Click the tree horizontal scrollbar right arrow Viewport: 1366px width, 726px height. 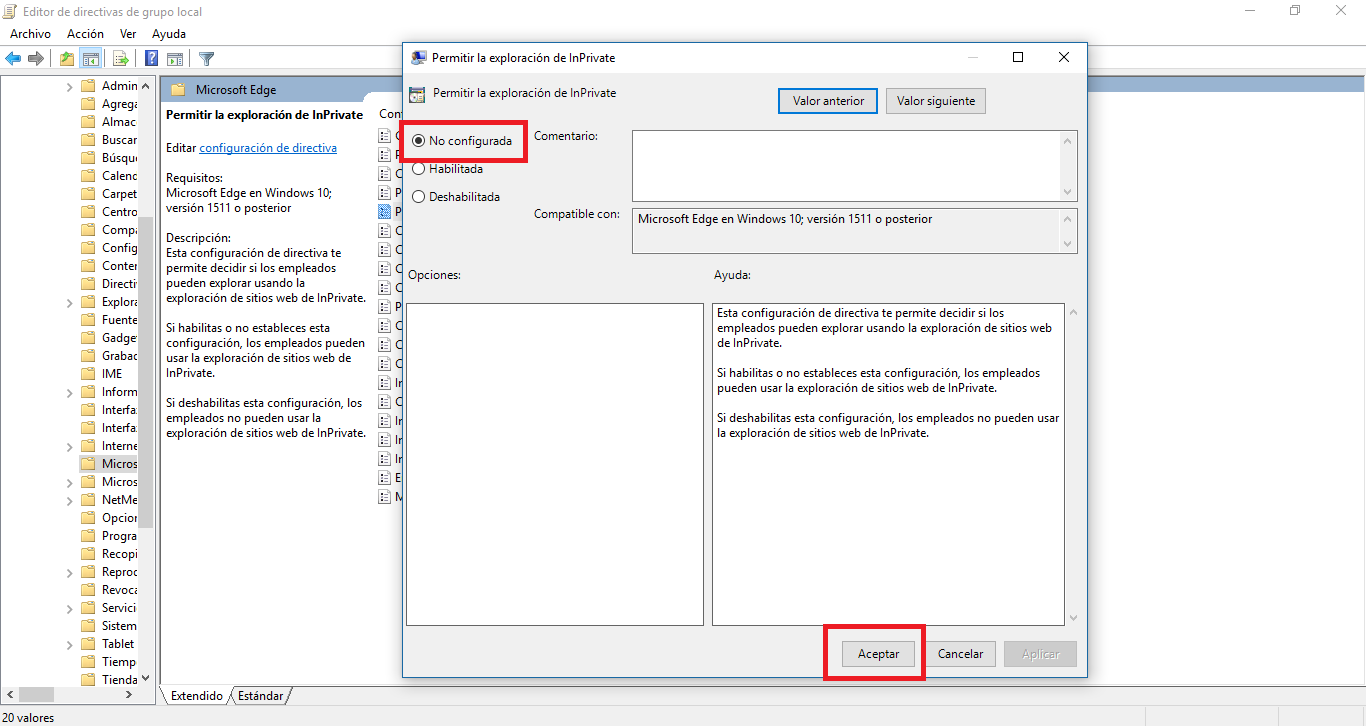point(131,695)
